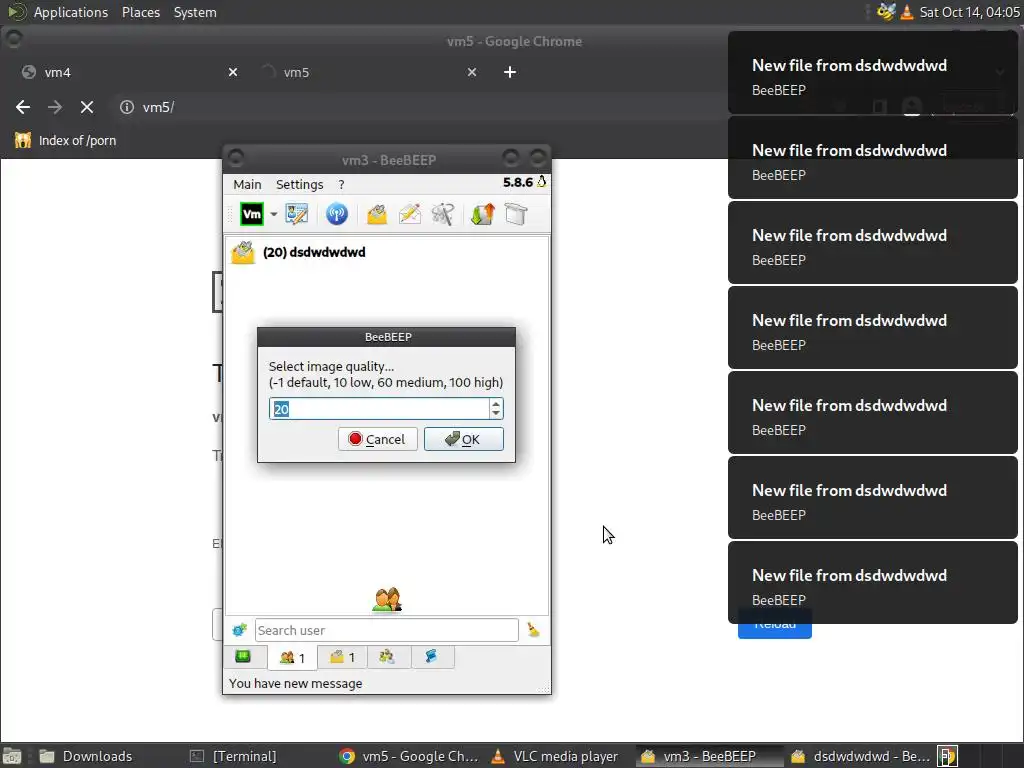Click the broom clear-search icon
Image resolution: width=1024 pixels, height=768 pixels.
click(x=534, y=630)
